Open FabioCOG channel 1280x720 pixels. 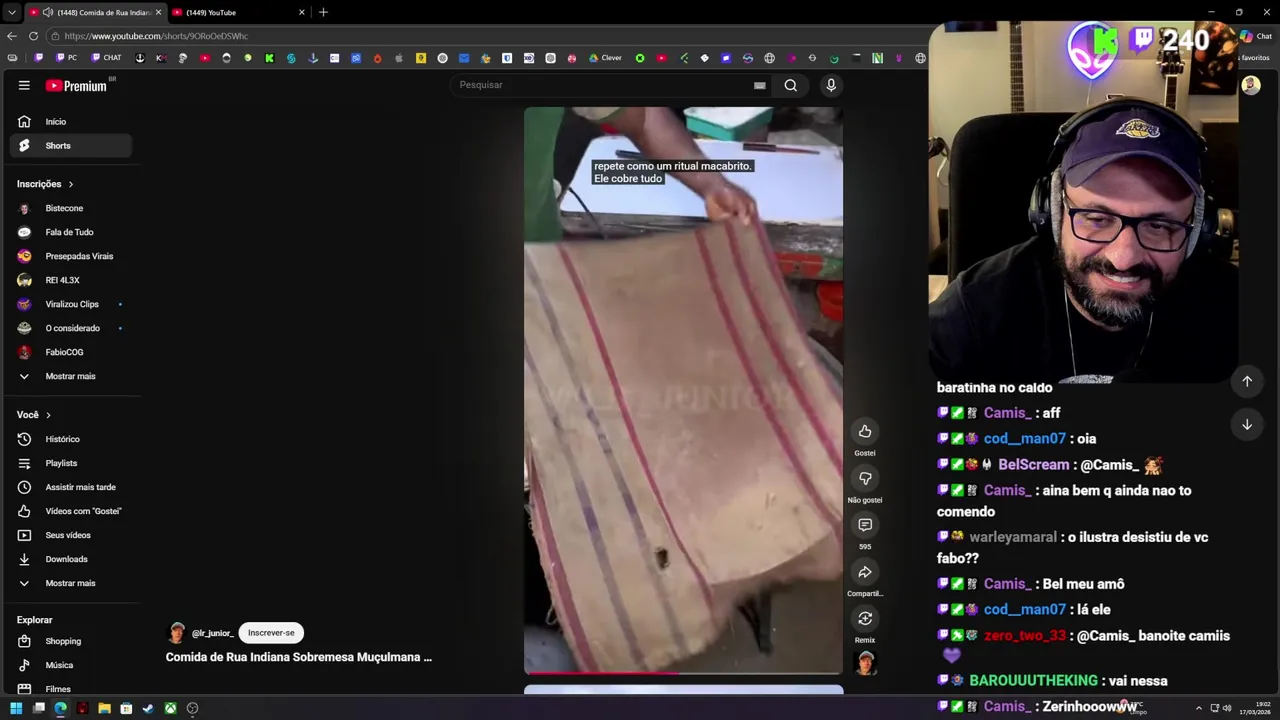[x=70, y=352]
